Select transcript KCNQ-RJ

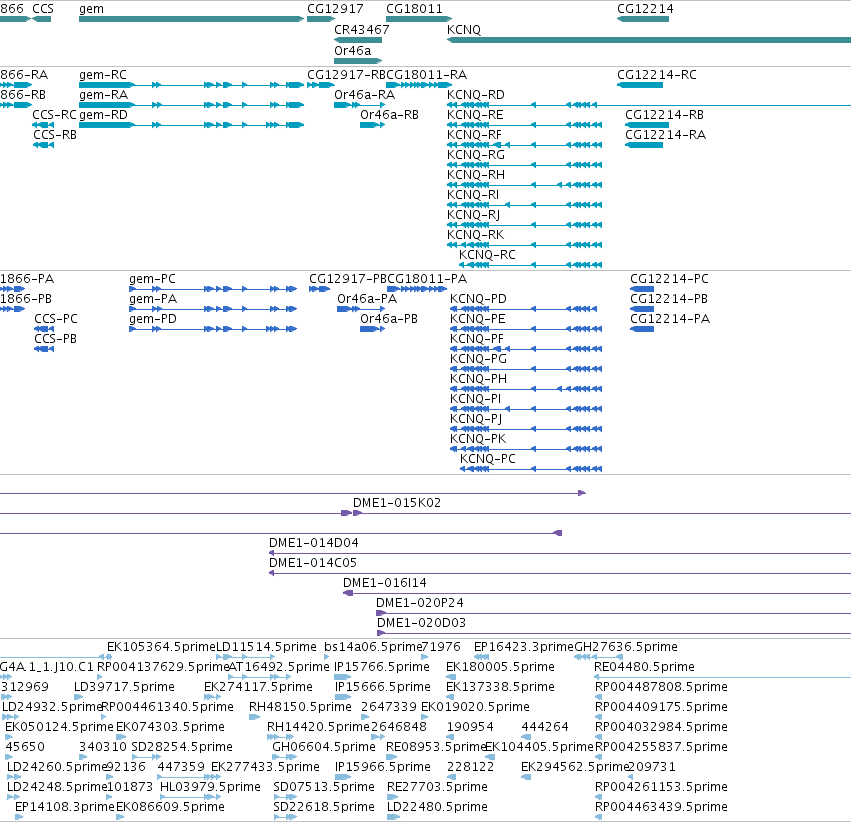point(524,225)
